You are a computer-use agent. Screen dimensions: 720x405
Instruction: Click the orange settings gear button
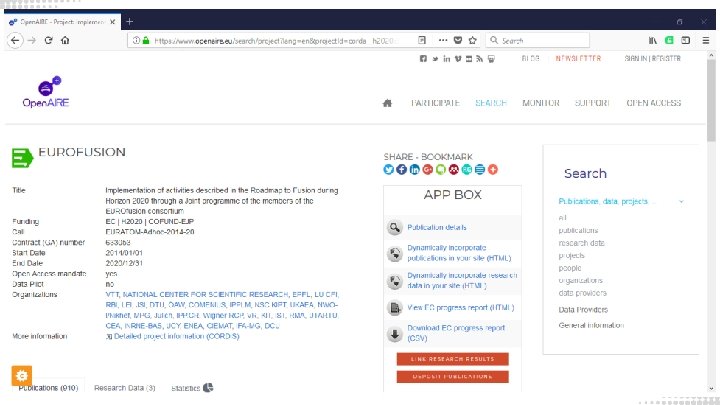22,376
